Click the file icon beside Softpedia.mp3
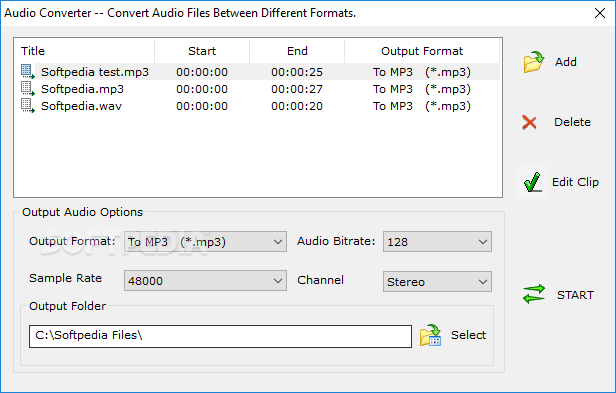Screen dimensions: 616x393 [x=28, y=89]
